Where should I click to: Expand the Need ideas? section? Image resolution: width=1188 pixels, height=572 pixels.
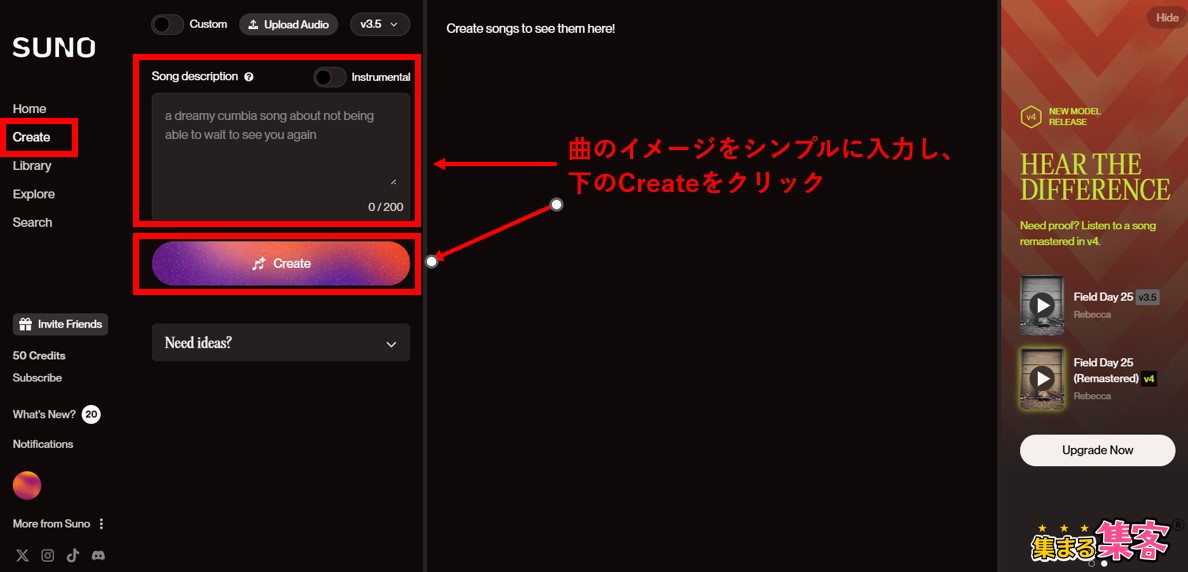(281, 342)
